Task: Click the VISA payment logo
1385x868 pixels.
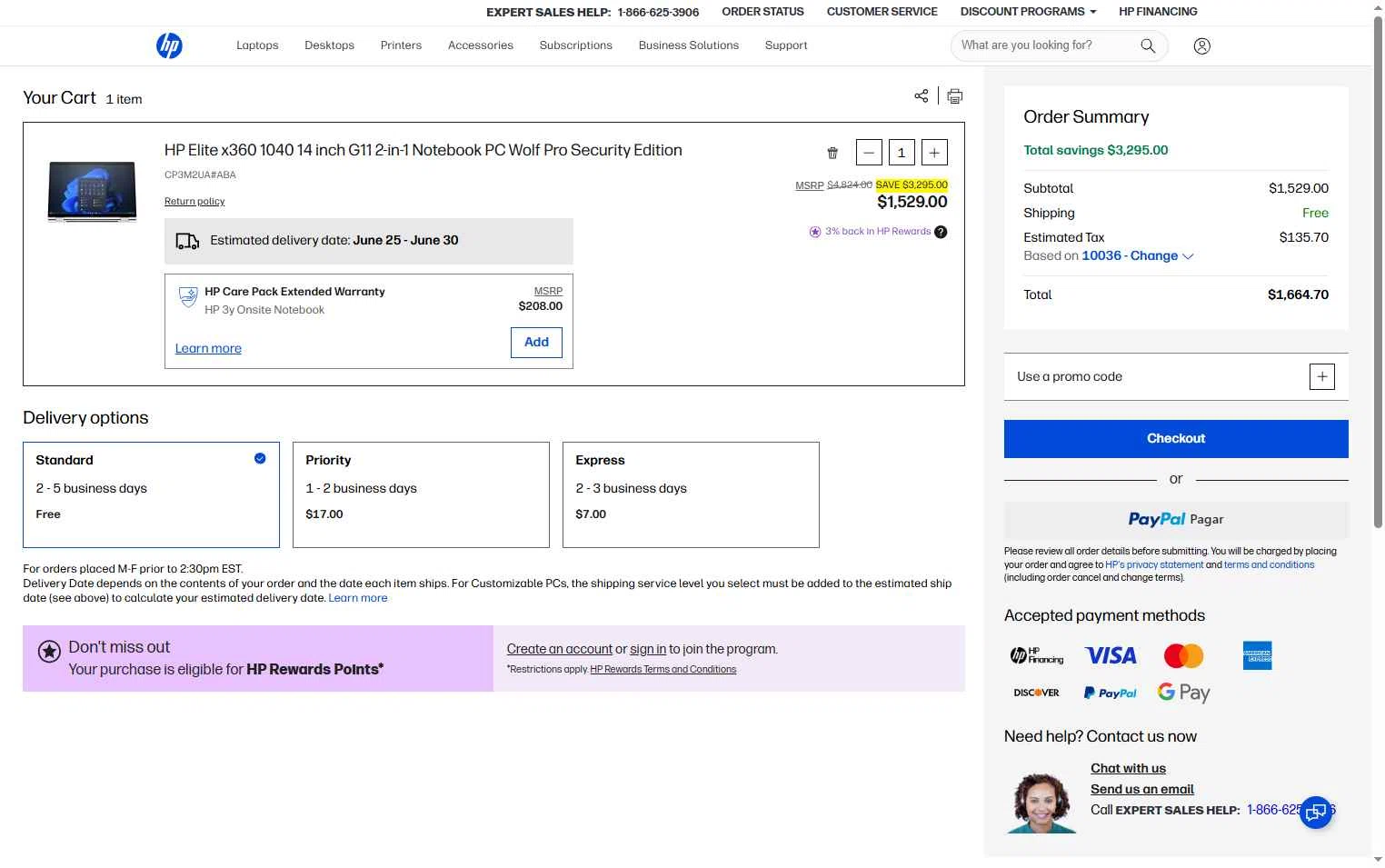Action: [x=1111, y=655]
